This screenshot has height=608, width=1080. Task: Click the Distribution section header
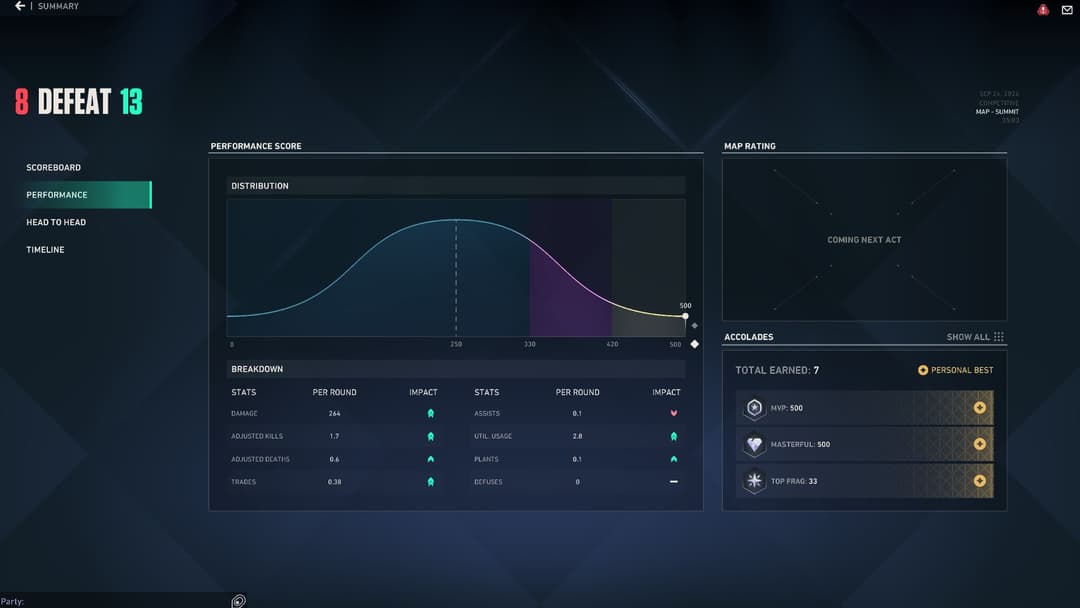[x=456, y=186]
